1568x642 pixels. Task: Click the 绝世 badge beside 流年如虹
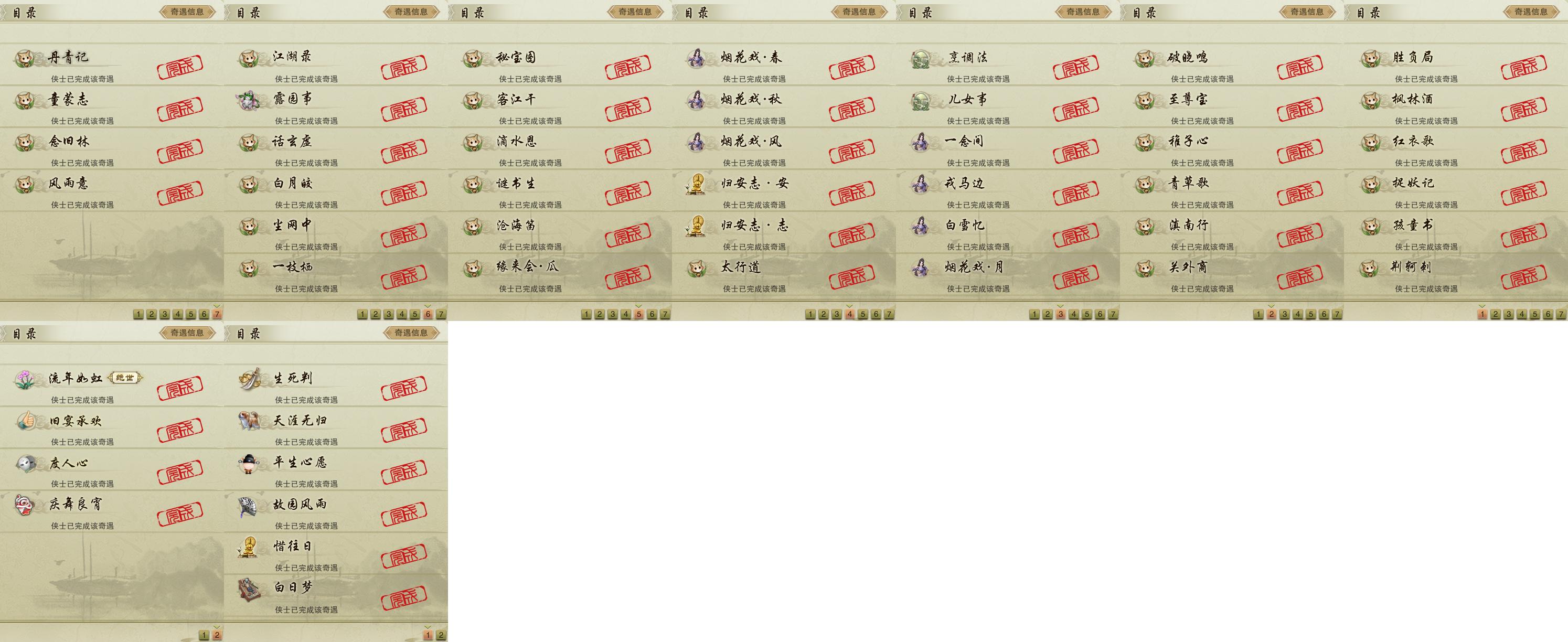point(125,378)
